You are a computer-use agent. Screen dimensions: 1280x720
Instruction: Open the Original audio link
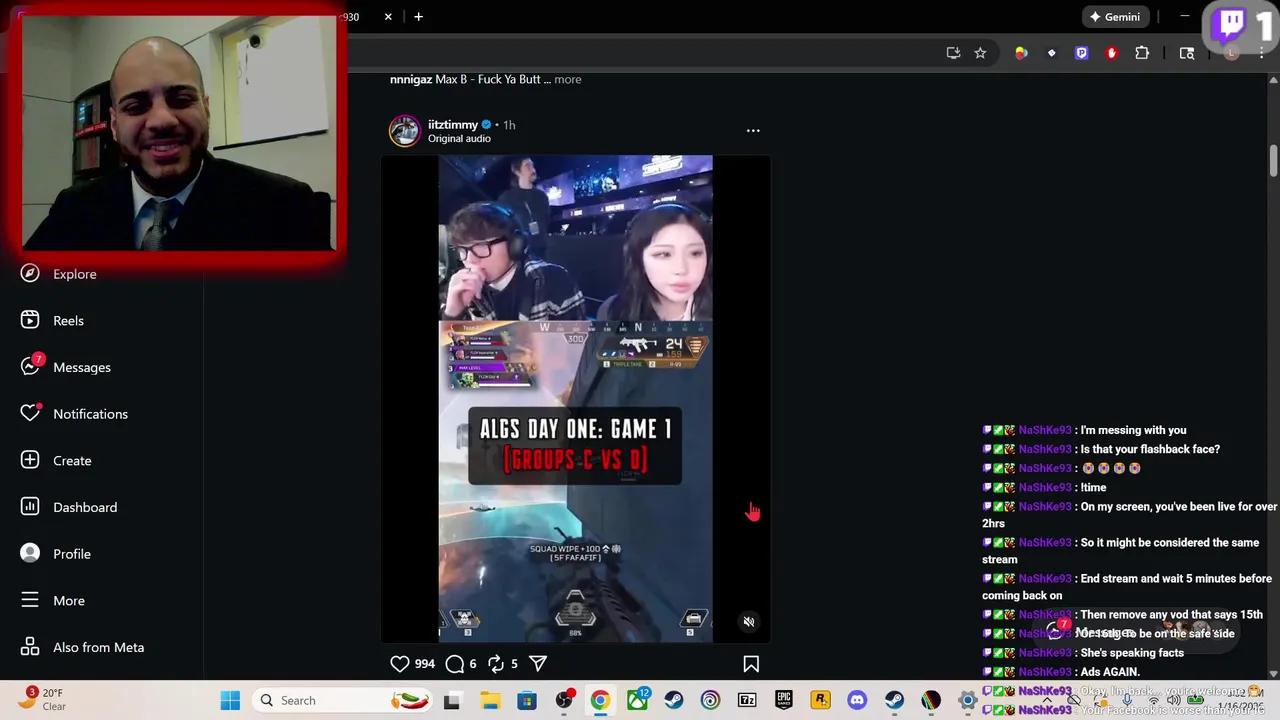coord(459,139)
